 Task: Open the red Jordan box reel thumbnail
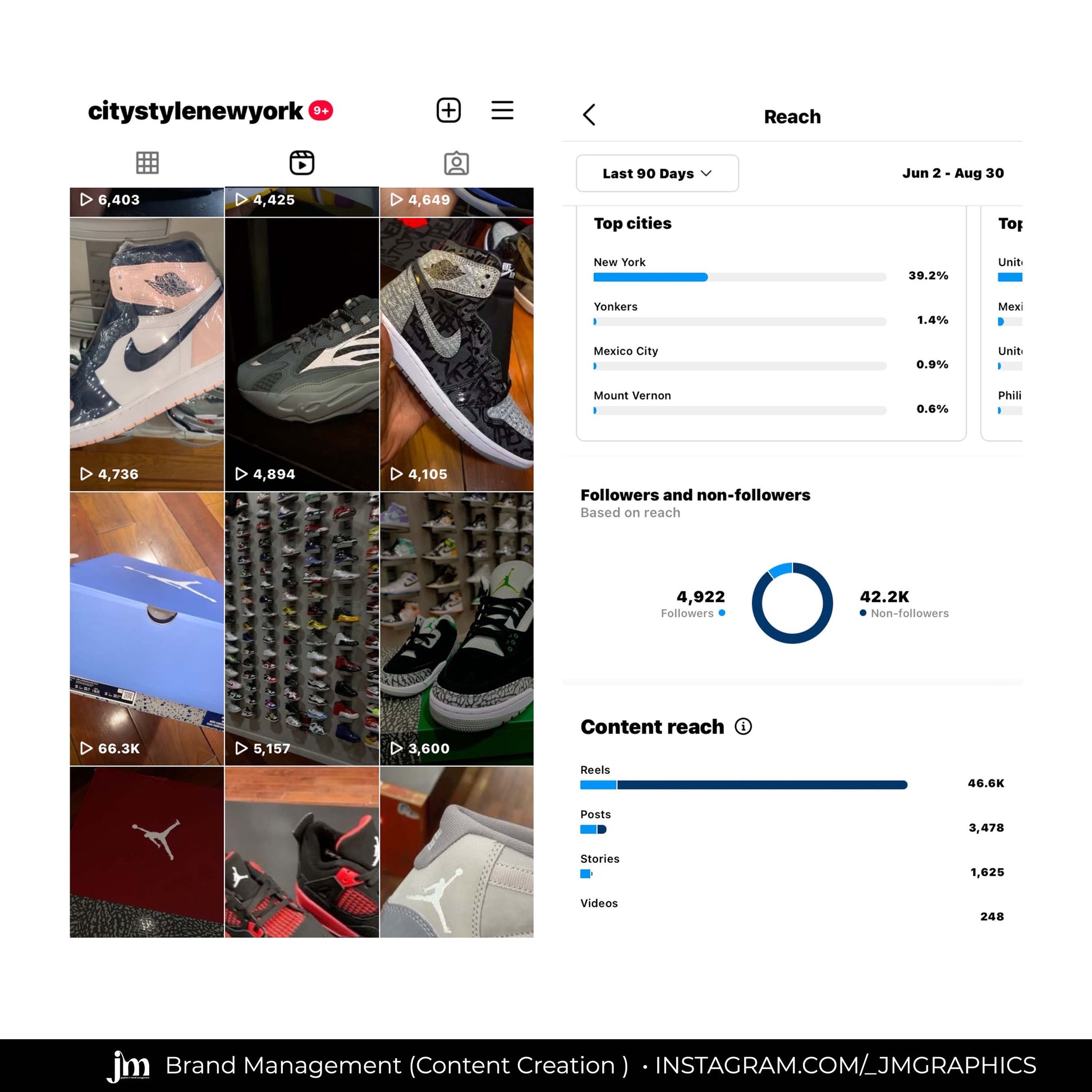tap(147, 851)
